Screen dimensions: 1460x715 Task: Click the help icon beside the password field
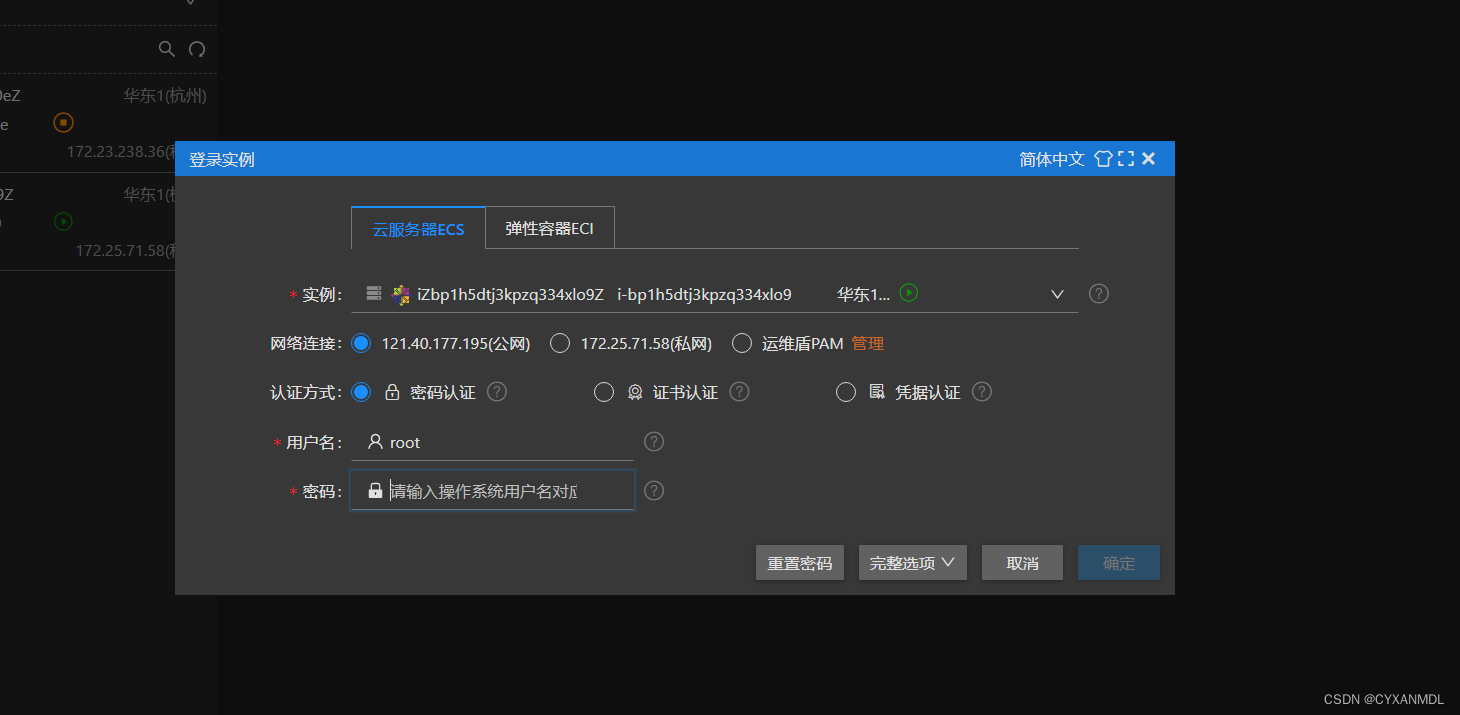(654, 490)
